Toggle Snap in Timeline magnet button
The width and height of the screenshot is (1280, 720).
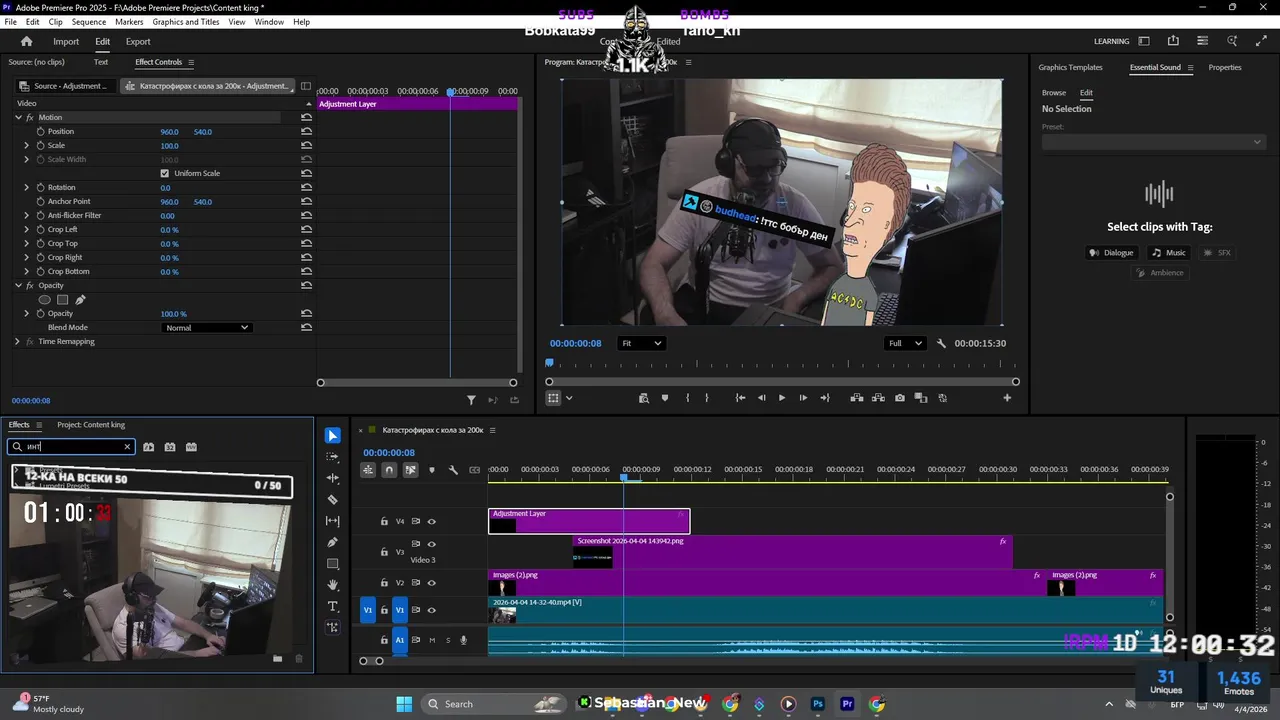(x=389, y=470)
